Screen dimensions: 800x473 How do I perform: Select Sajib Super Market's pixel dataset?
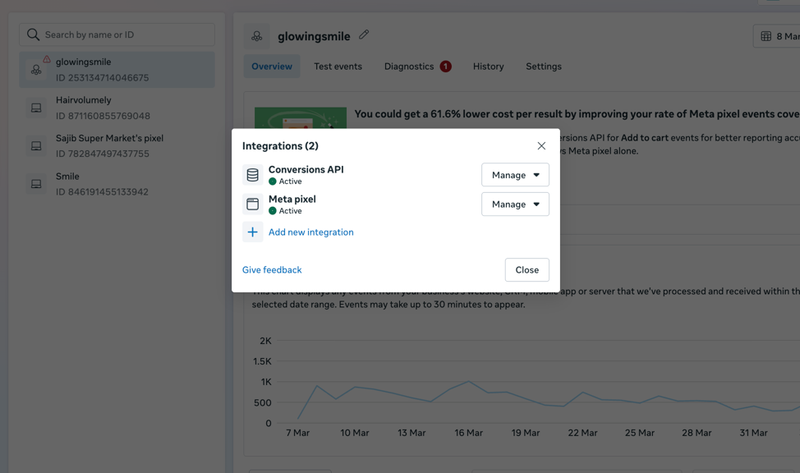(x=117, y=146)
